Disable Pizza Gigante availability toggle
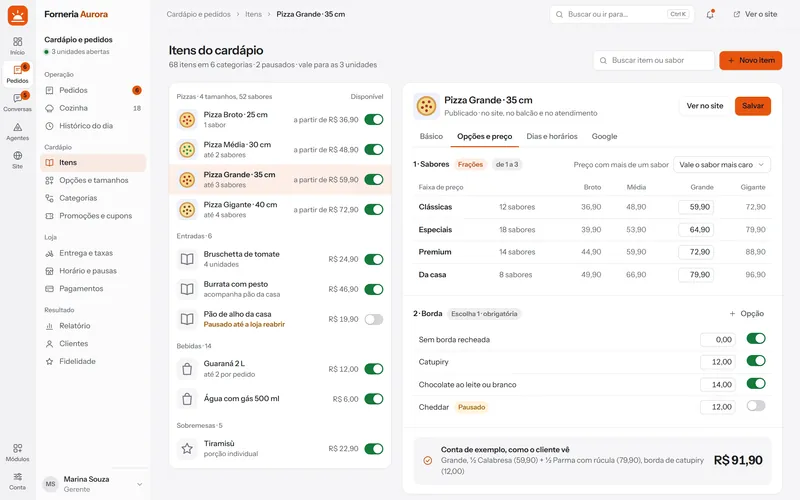This screenshot has width=800, height=500. click(x=374, y=209)
